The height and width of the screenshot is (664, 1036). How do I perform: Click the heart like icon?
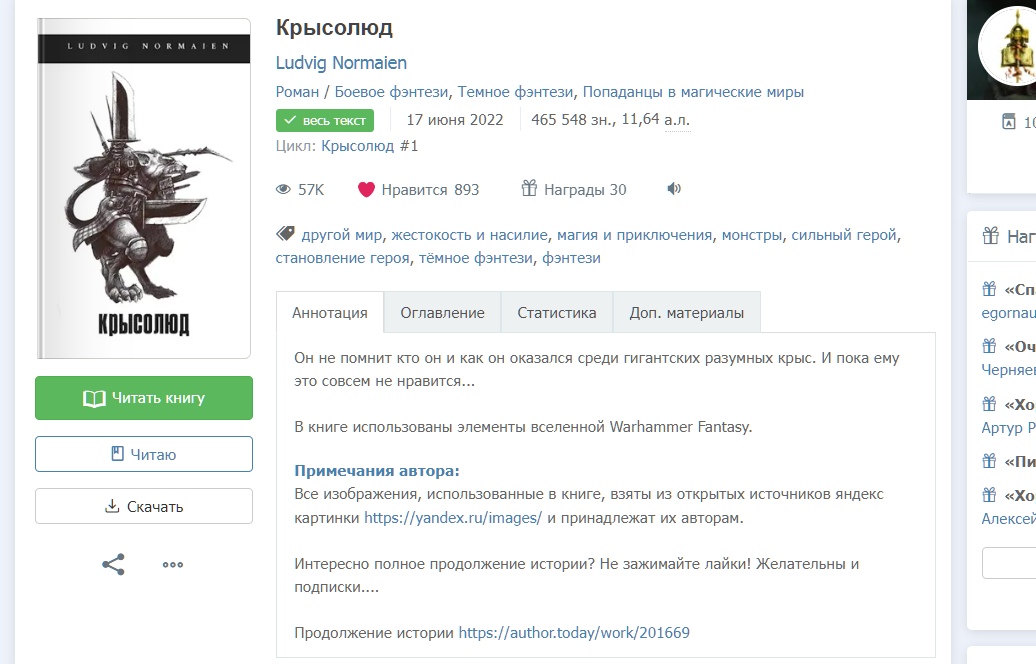[x=366, y=189]
